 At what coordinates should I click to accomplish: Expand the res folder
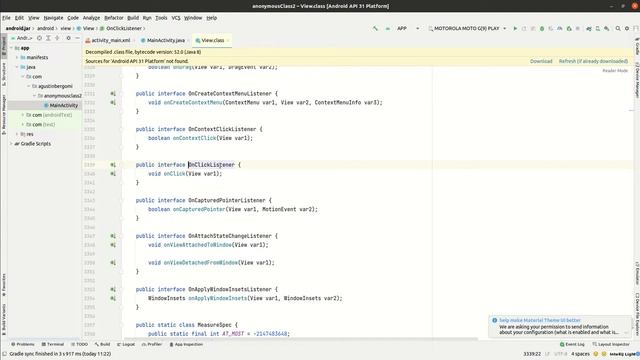[x=17, y=134]
